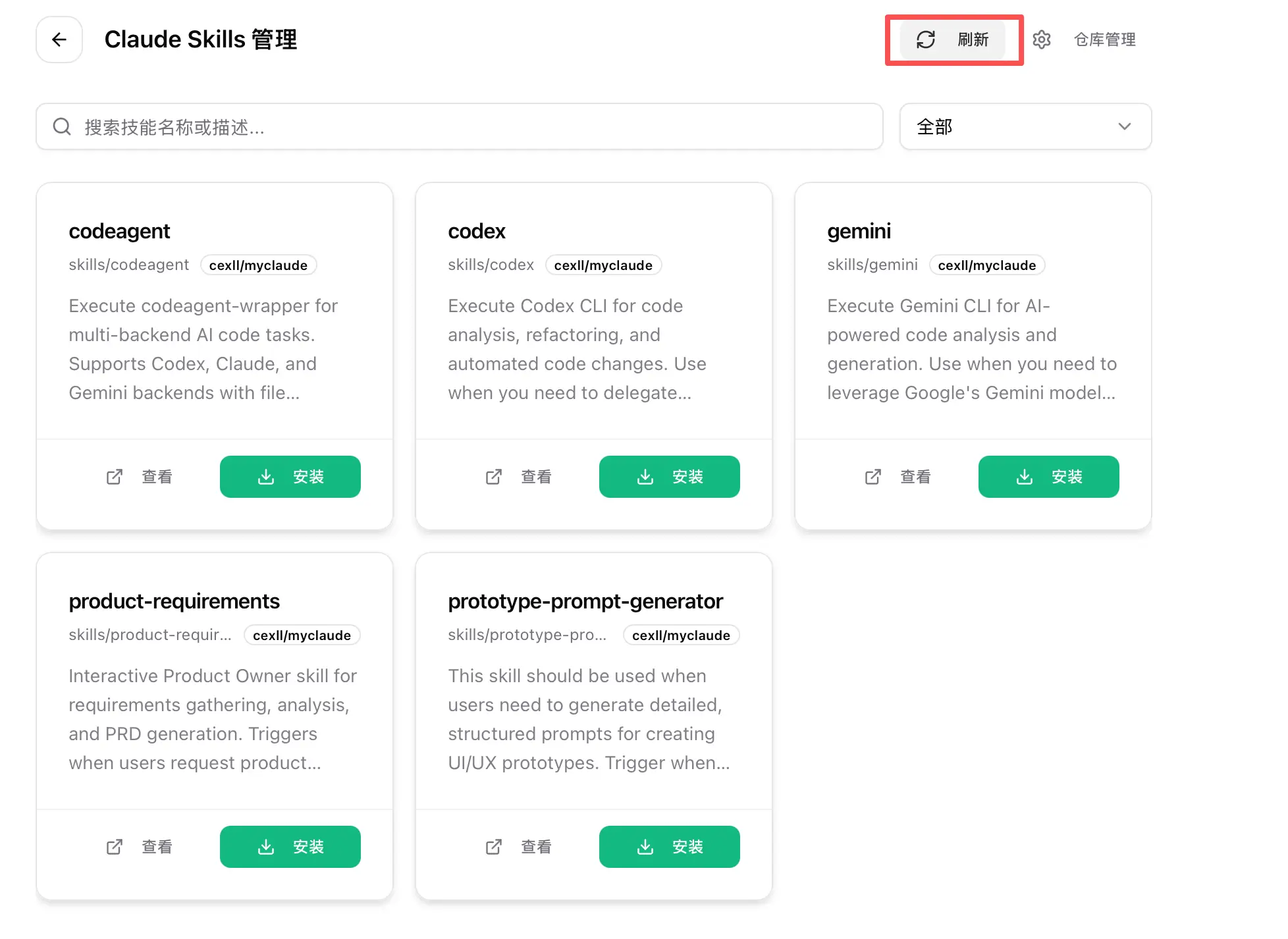Click the external-link icon on the codeagent card
Screen dimensions: 1288x939
(115, 477)
